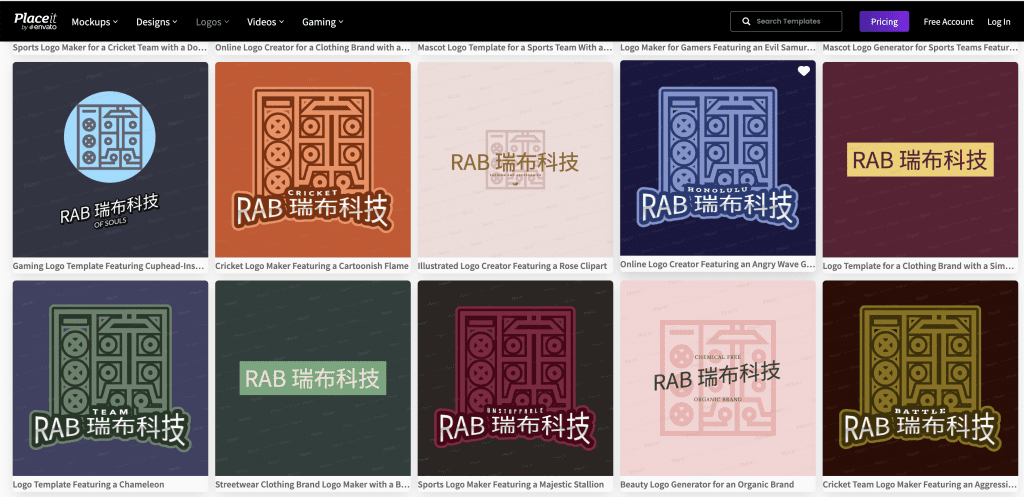Open the Rose Clipart logo thumbnail
The image size is (1024, 497).
515,159
